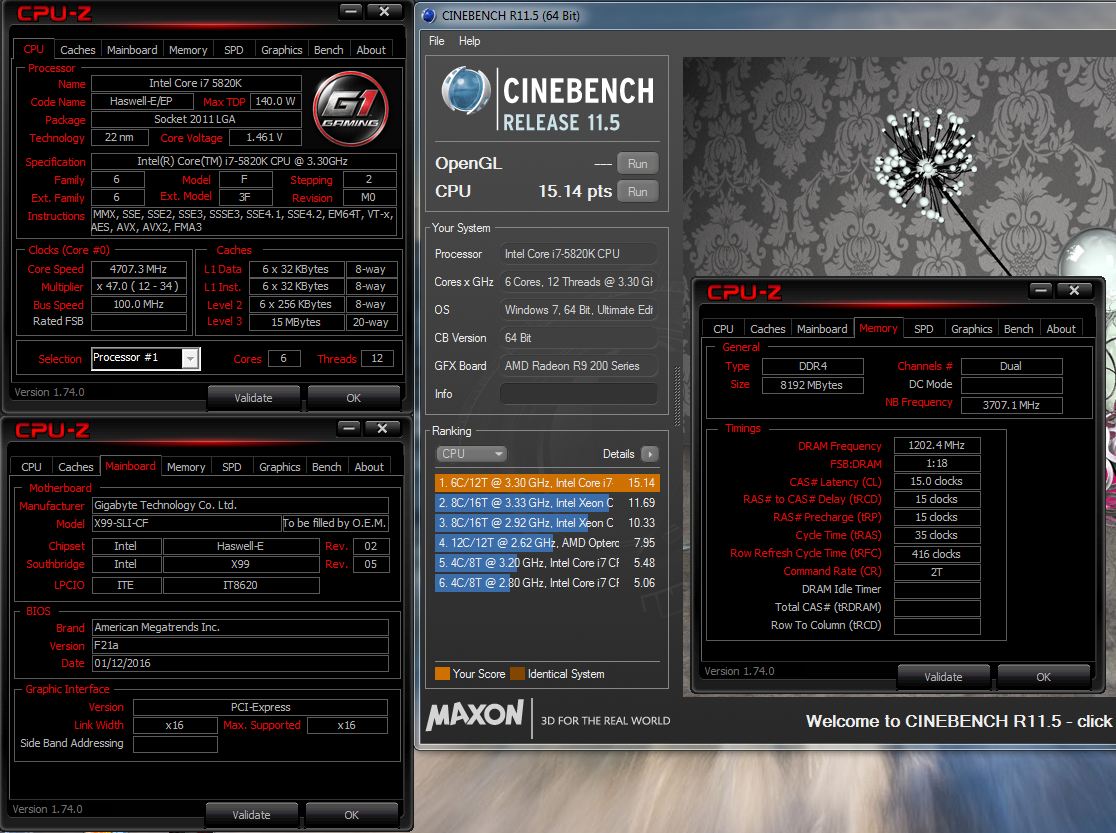Select ranking row 4 AMD Opteron 7.95
The height and width of the screenshot is (833, 1116).
tap(547, 543)
